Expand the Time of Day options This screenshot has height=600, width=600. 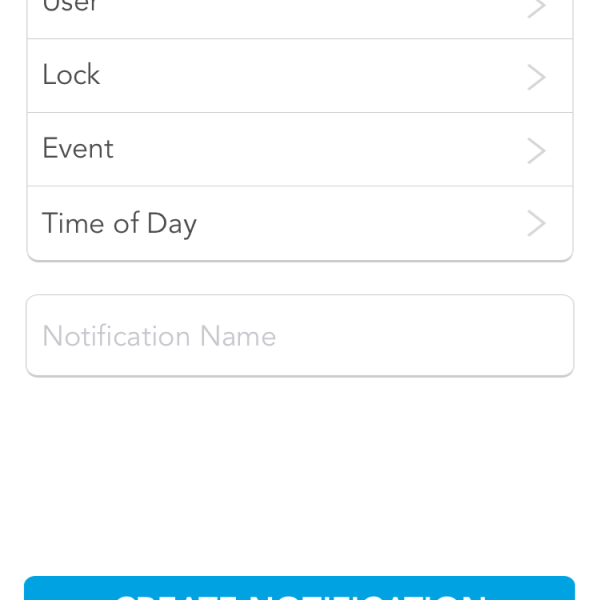pyautogui.click(x=537, y=224)
